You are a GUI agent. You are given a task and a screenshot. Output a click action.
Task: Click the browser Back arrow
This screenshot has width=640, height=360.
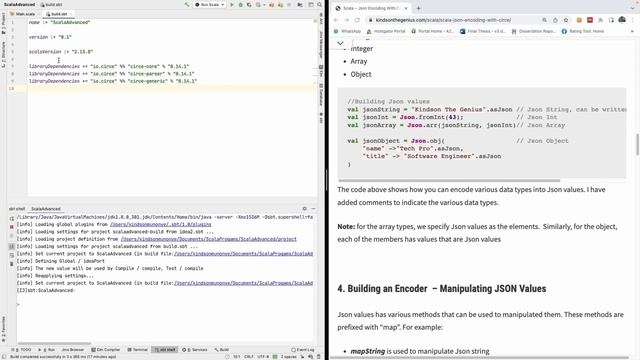point(336,20)
